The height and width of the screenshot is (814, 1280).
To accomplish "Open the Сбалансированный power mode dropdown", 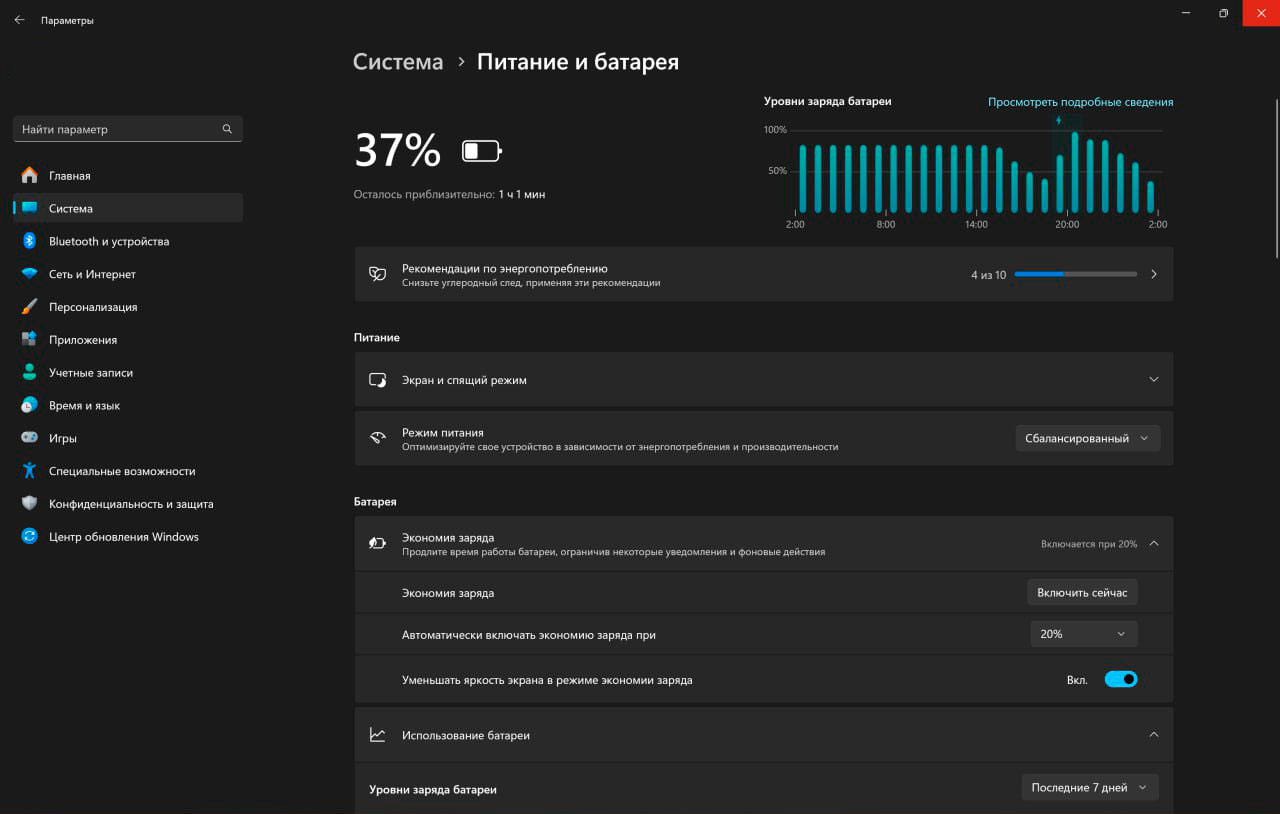I will click(x=1088, y=438).
